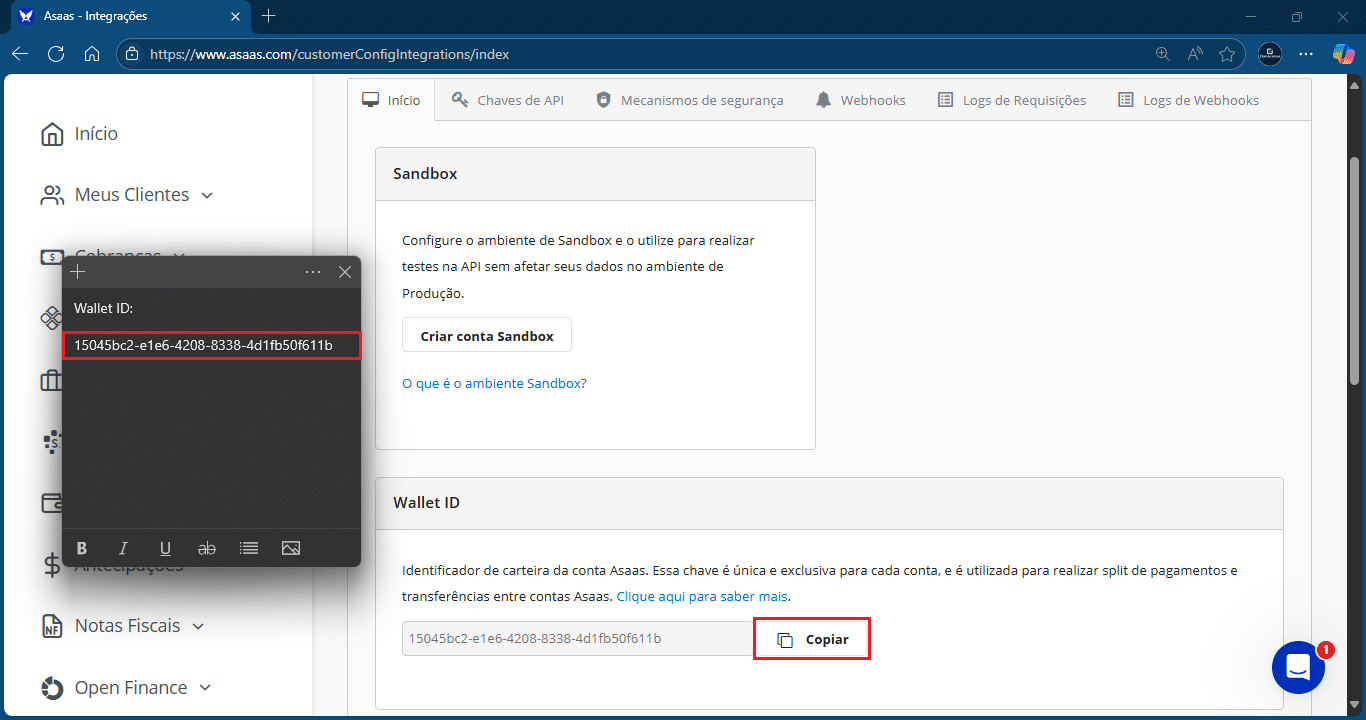1366x720 pixels.
Task: Toggle bullet list in the sticky note
Action: point(249,547)
